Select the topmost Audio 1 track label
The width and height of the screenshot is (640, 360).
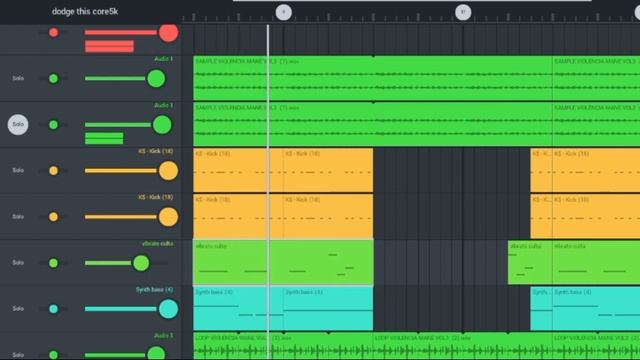(x=164, y=59)
